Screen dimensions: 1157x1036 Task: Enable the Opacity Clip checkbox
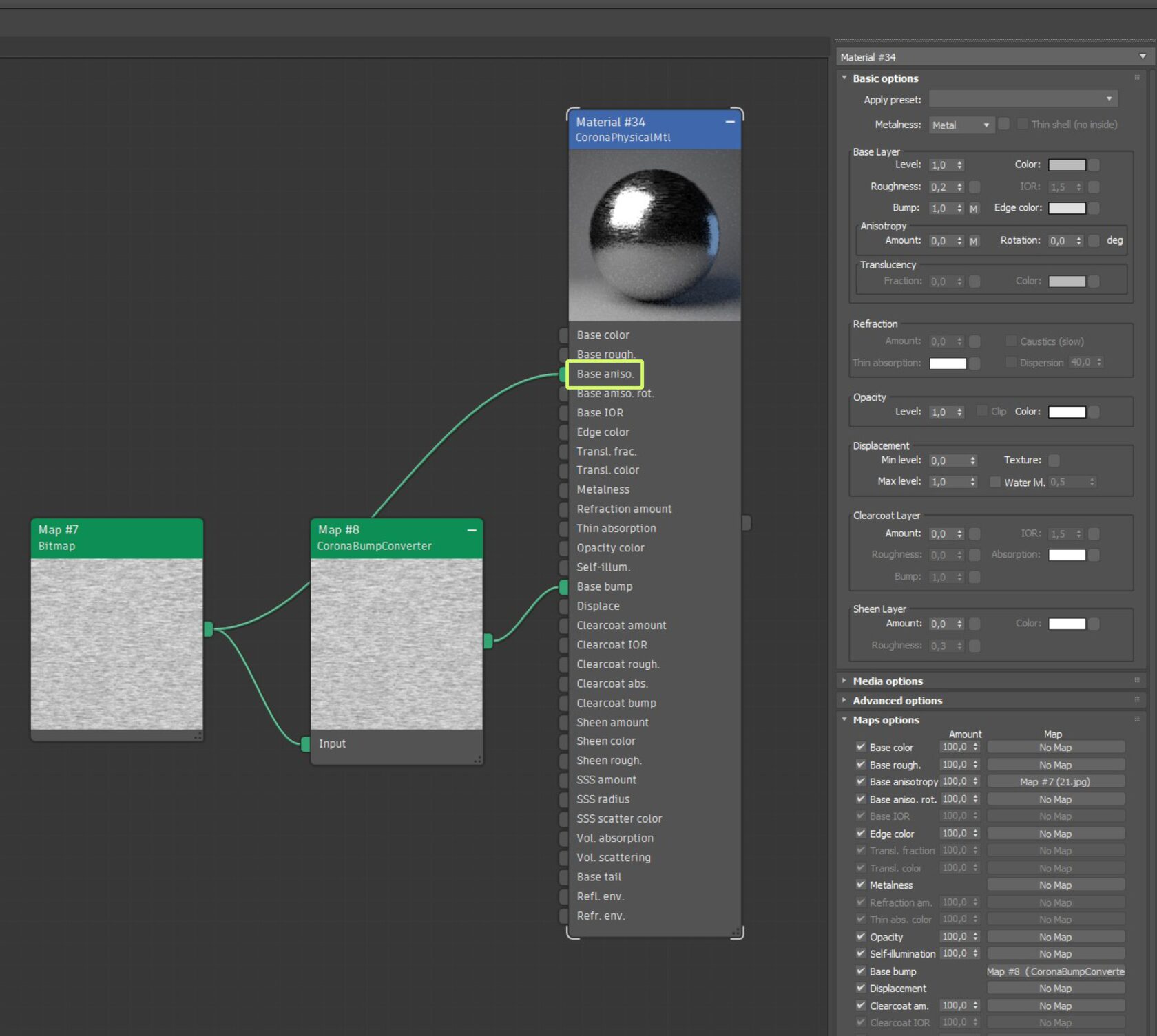click(982, 412)
